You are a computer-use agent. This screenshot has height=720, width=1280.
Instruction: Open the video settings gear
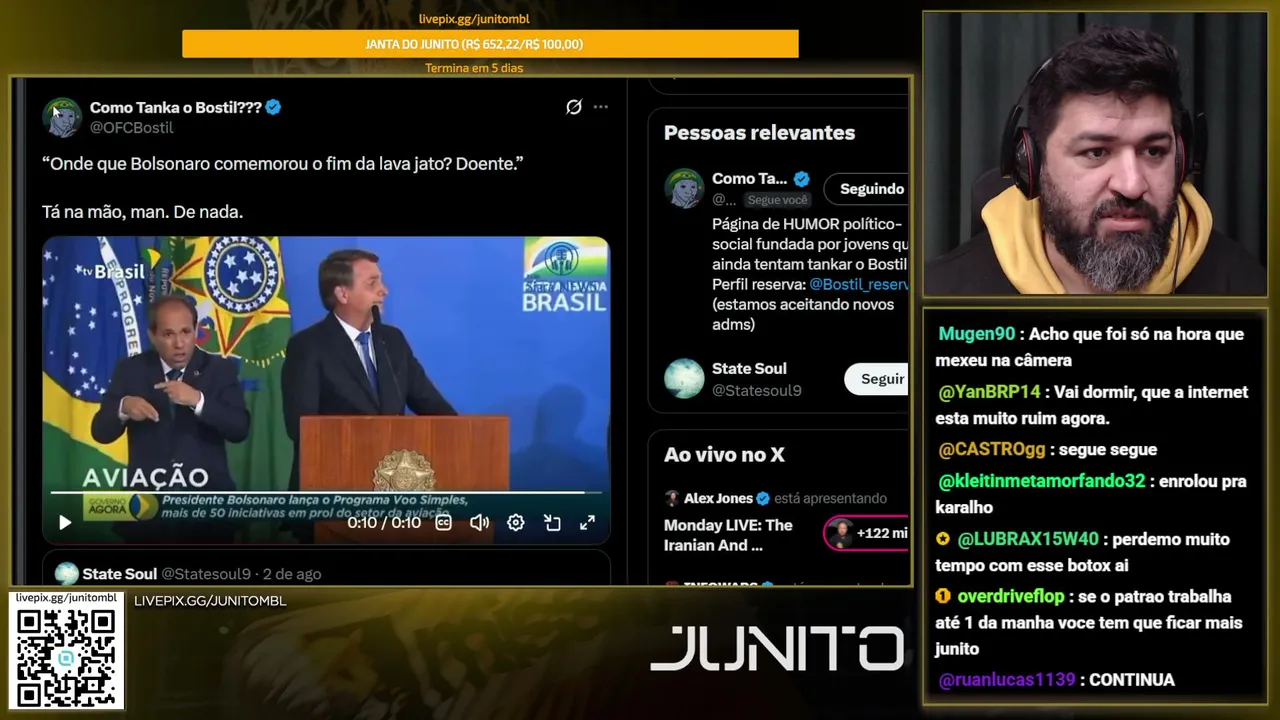516,522
